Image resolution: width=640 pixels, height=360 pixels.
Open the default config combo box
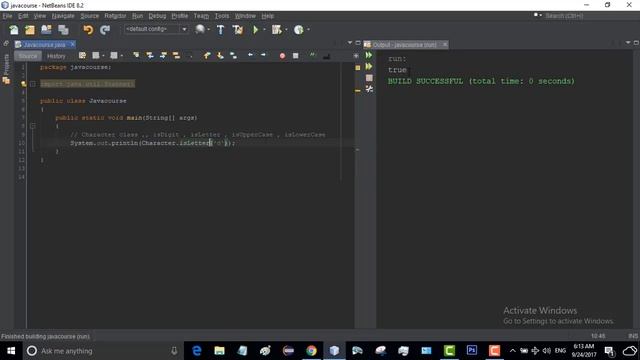(x=156, y=29)
